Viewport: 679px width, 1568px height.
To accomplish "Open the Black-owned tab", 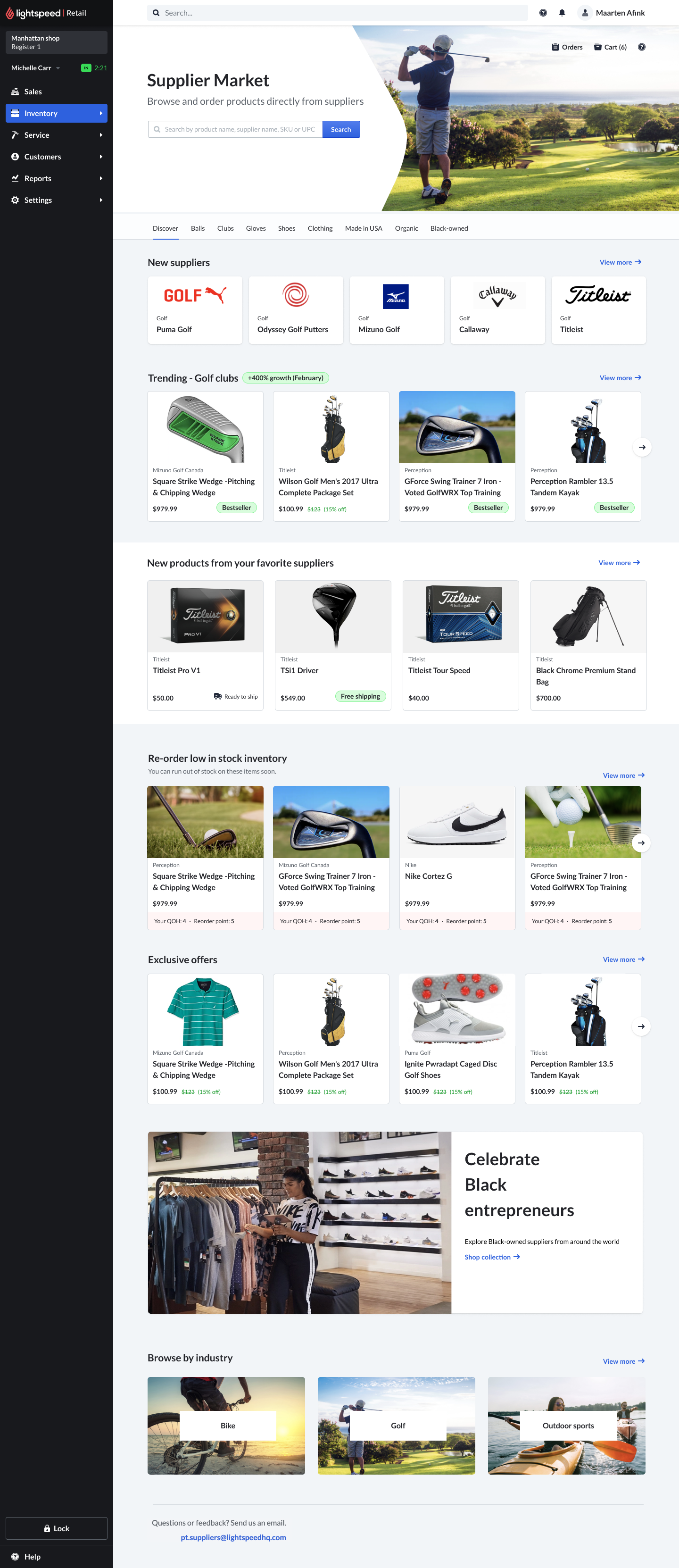I will [449, 228].
